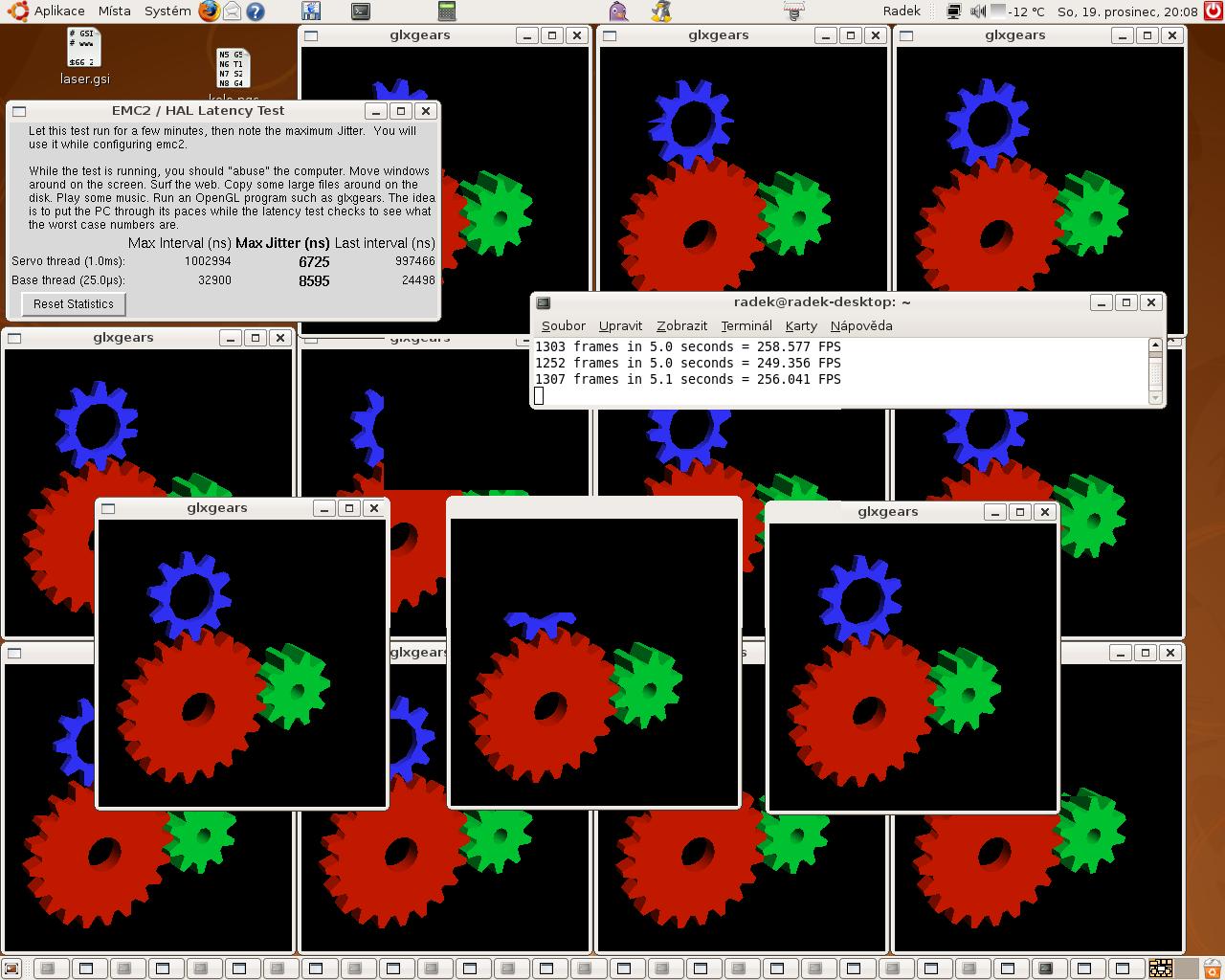Click the Tux penguin launcher icon
The image size is (1225, 980).
pos(660,11)
